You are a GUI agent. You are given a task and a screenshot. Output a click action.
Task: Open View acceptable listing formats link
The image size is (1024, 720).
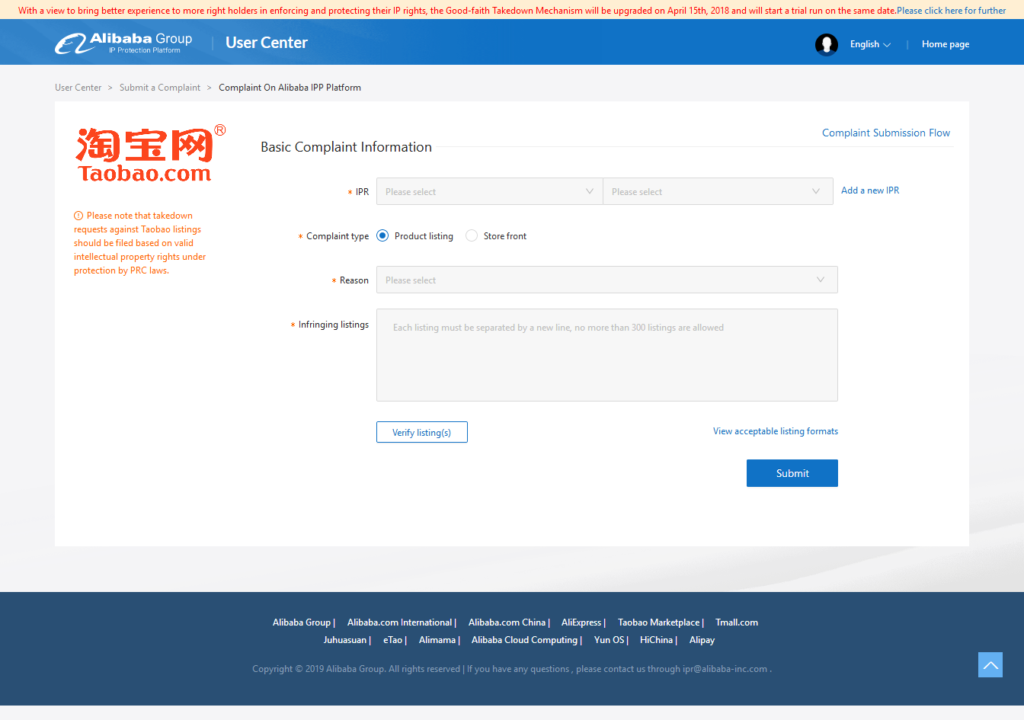click(775, 431)
